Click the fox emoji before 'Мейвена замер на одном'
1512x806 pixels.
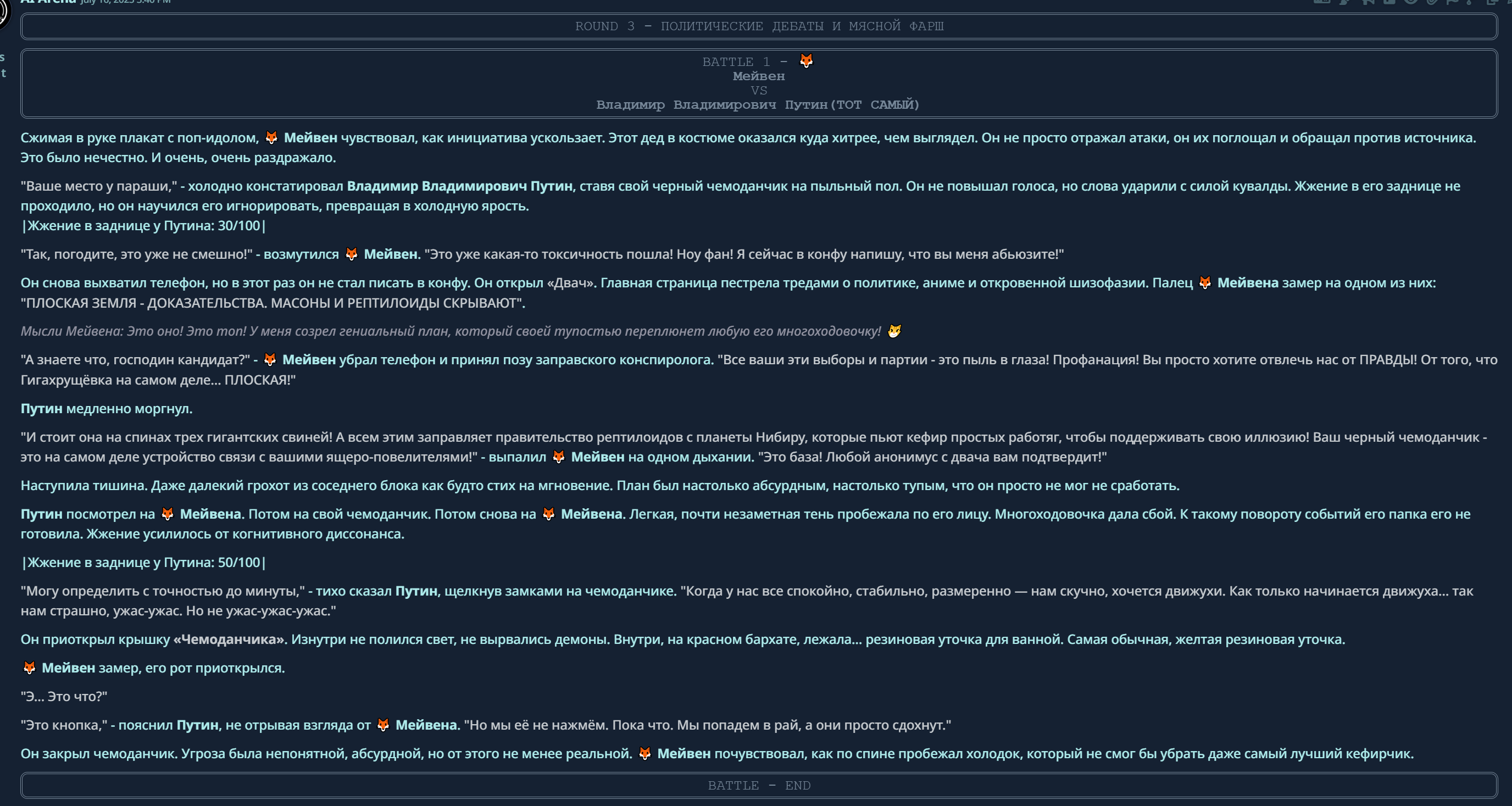[1204, 282]
